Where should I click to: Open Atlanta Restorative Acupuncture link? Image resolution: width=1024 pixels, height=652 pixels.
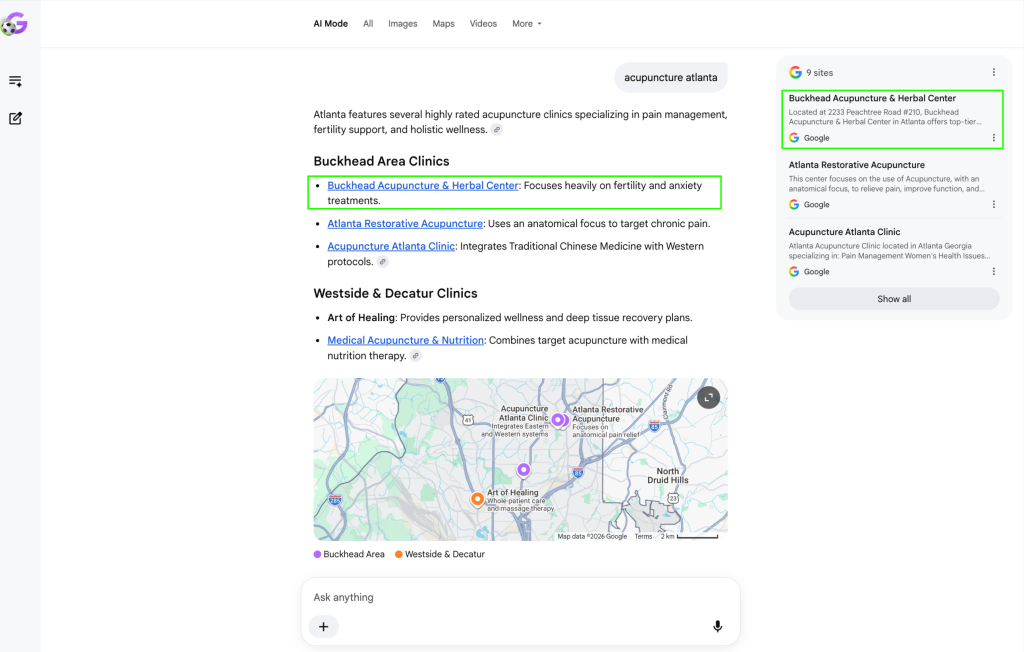tap(405, 223)
